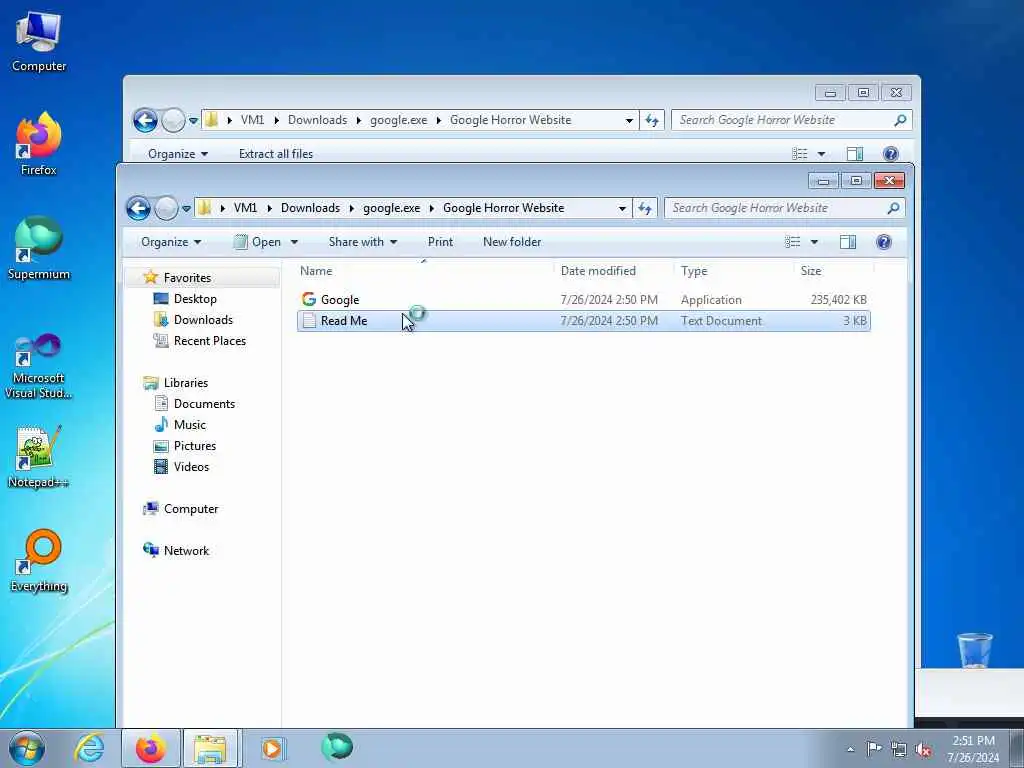Open the Share with menu
The width and height of the screenshot is (1024, 768).
coord(362,242)
